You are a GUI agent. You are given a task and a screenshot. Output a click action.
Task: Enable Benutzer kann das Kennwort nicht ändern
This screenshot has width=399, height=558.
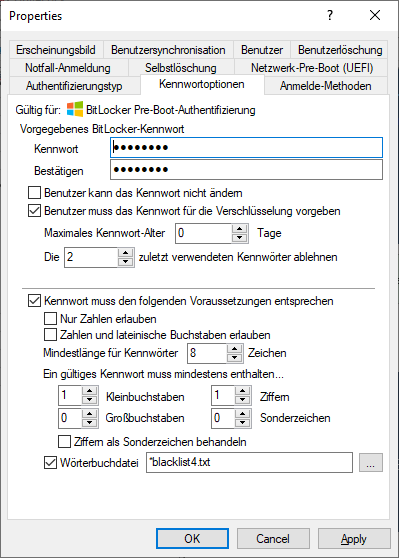[34, 193]
